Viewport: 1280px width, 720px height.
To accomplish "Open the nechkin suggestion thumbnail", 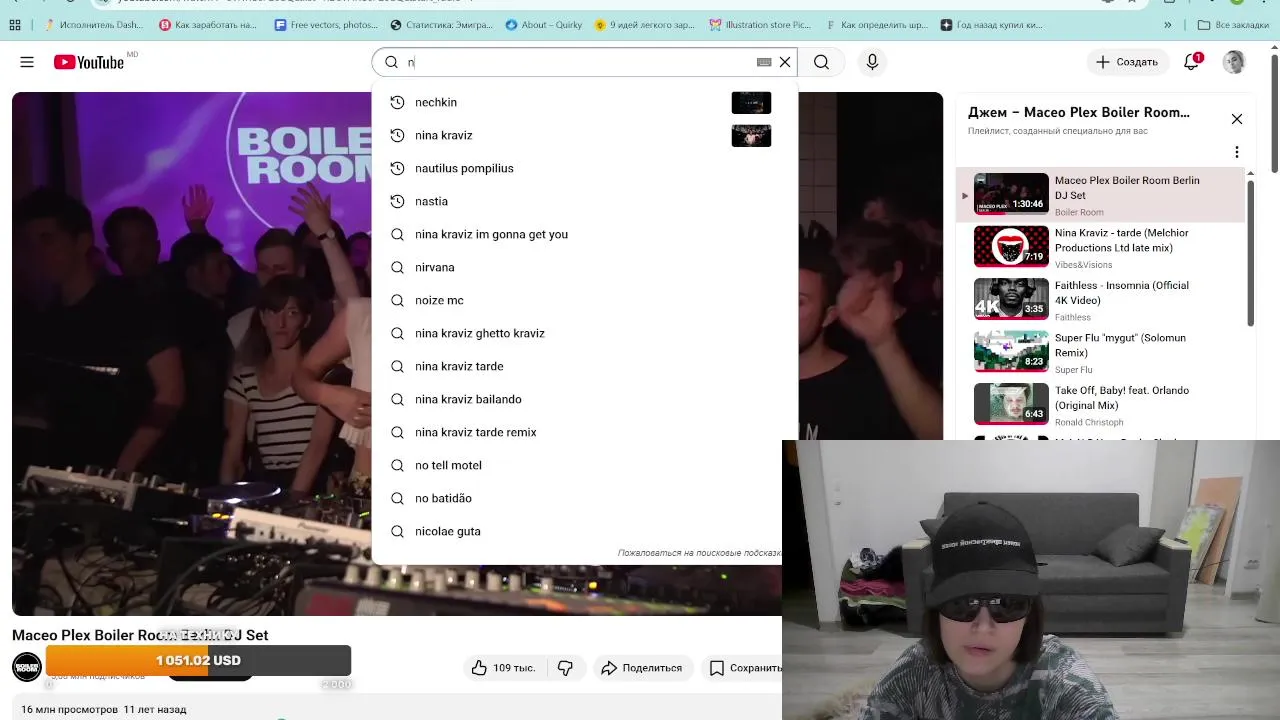I will (x=751, y=102).
